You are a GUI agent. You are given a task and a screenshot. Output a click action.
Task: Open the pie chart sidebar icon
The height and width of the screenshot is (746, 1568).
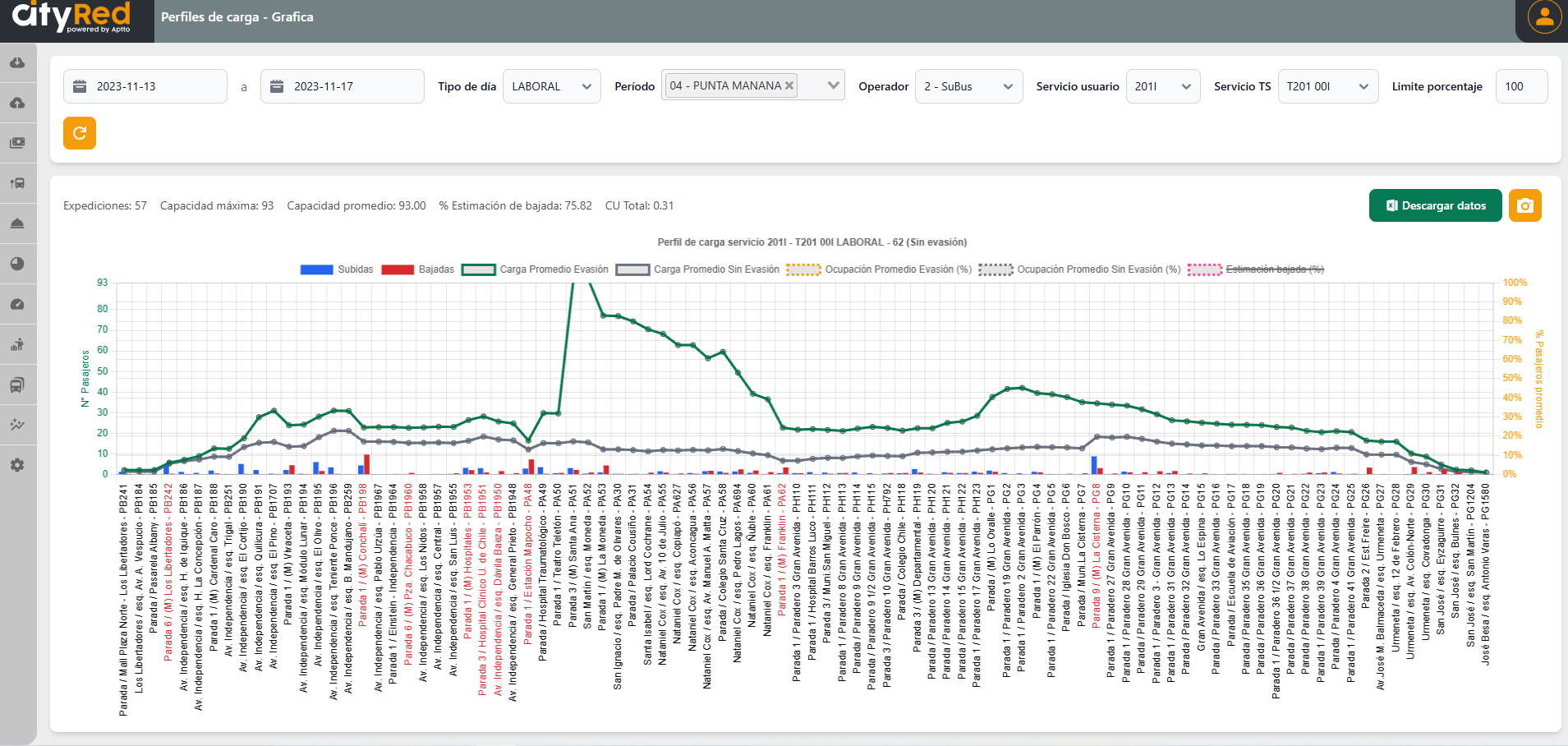17,264
